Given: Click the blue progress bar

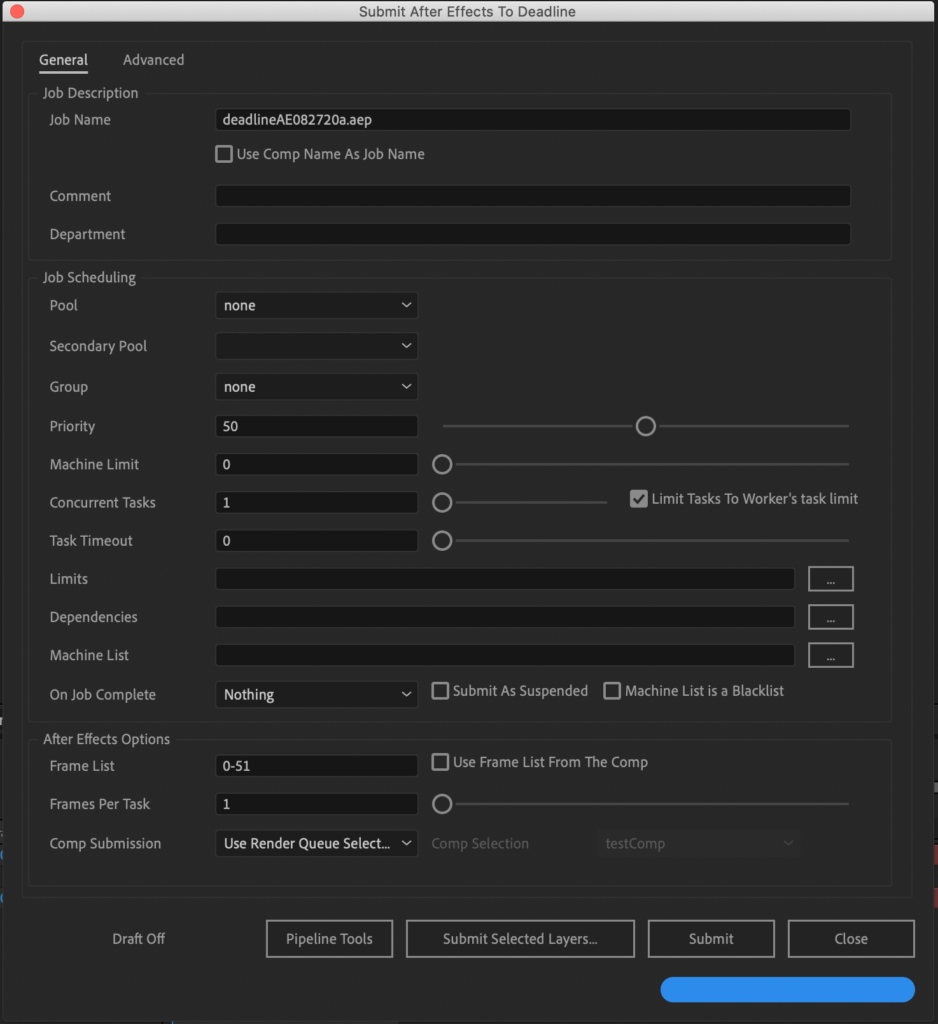Looking at the screenshot, I should tap(788, 990).
